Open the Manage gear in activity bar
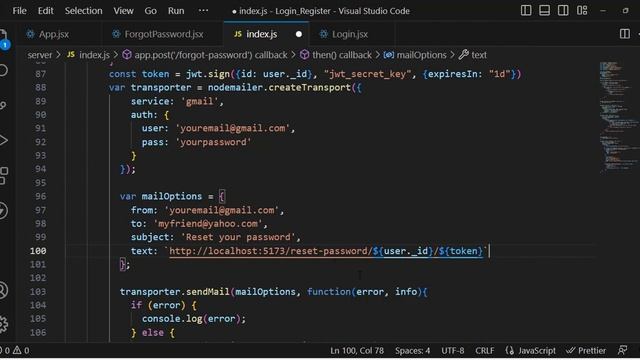Screen dimensions: 640x360 click(x=3, y=324)
